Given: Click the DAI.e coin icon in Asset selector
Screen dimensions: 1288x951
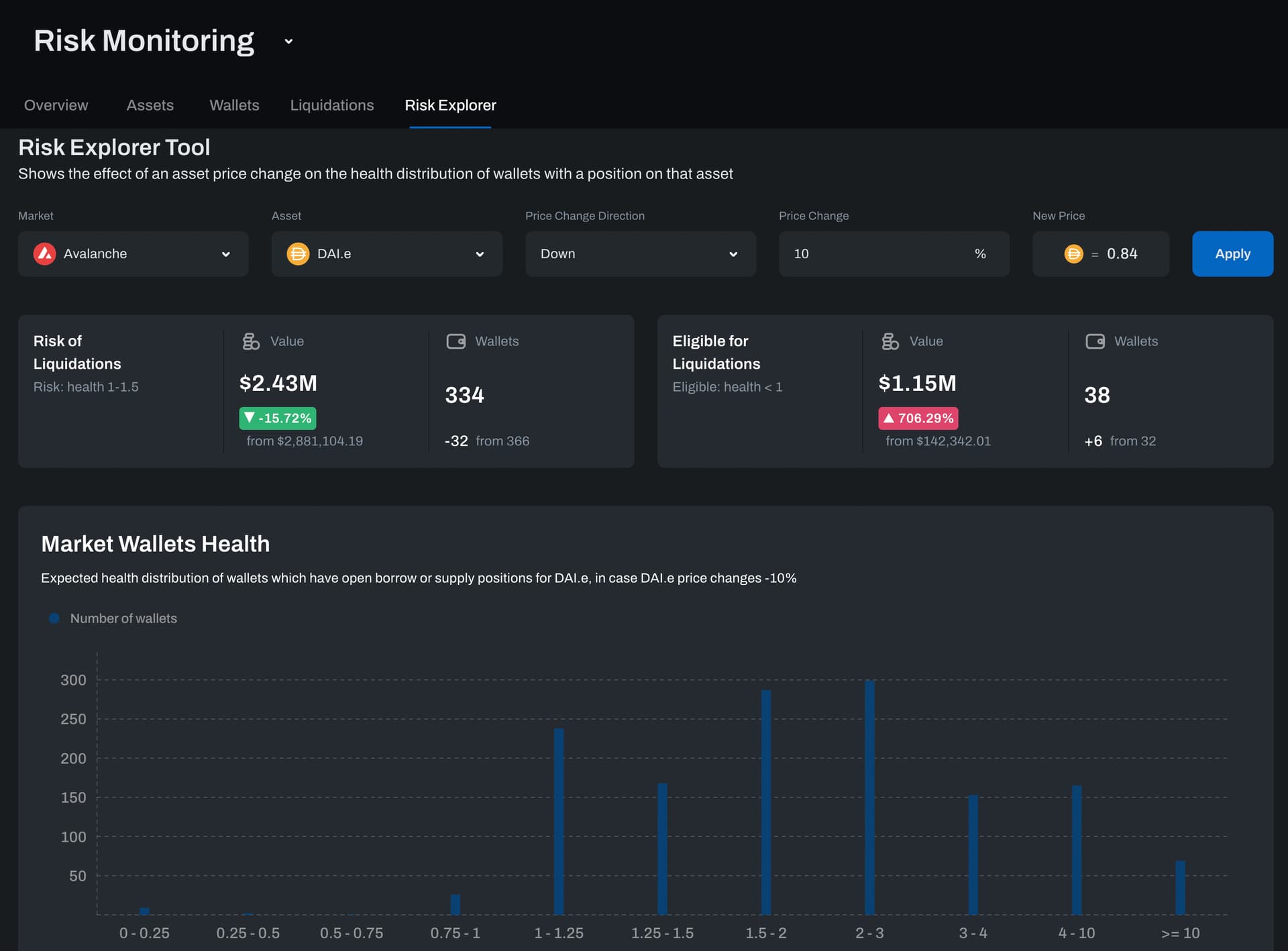Looking at the screenshot, I should click(x=298, y=254).
